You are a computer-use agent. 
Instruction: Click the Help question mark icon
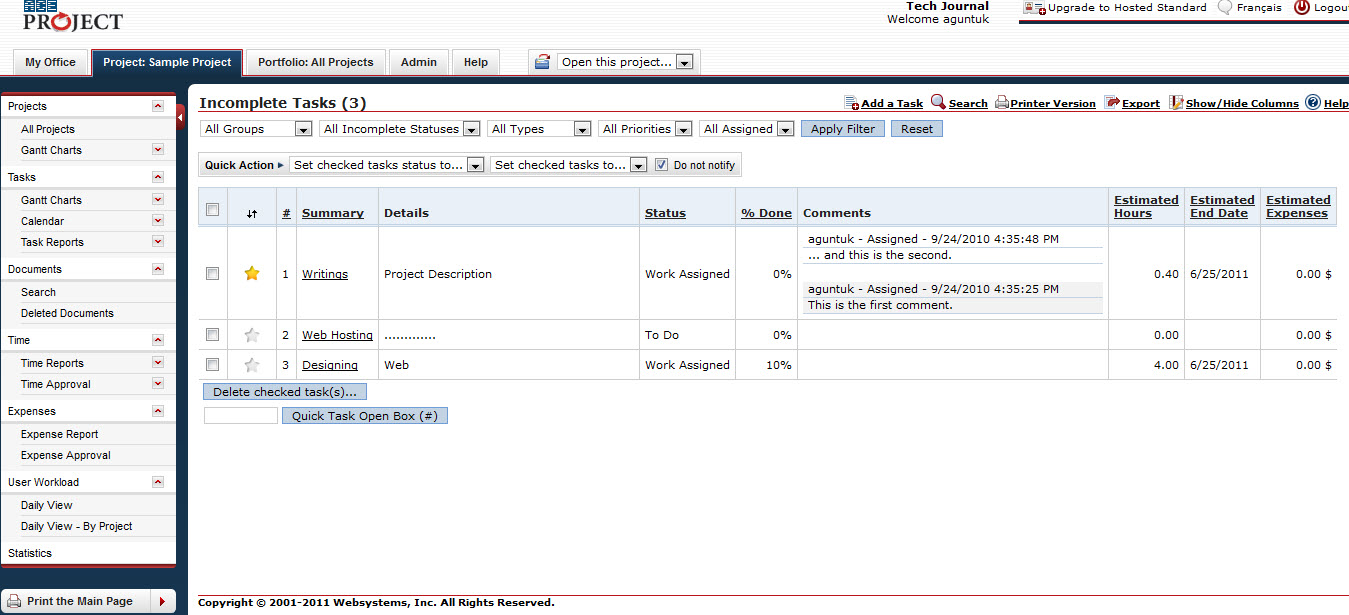click(1312, 102)
